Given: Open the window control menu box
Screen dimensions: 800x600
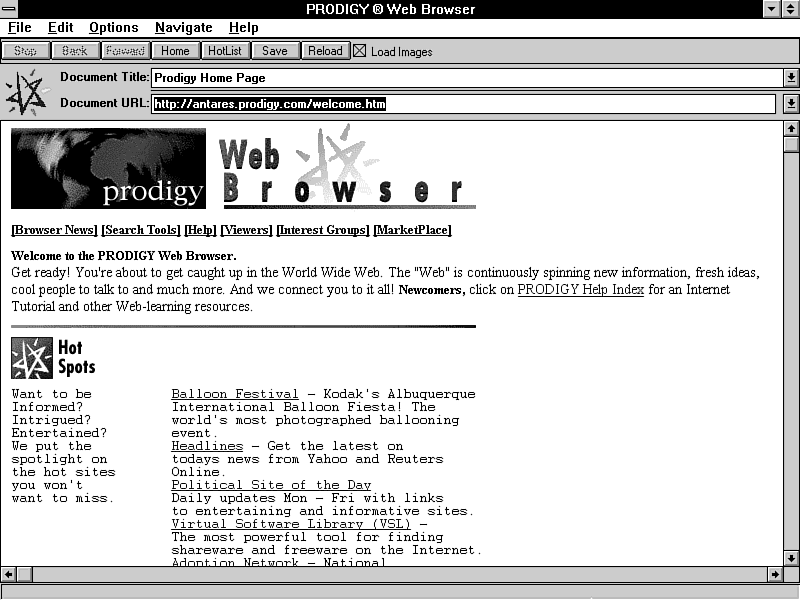Looking at the screenshot, I should pos(9,9).
